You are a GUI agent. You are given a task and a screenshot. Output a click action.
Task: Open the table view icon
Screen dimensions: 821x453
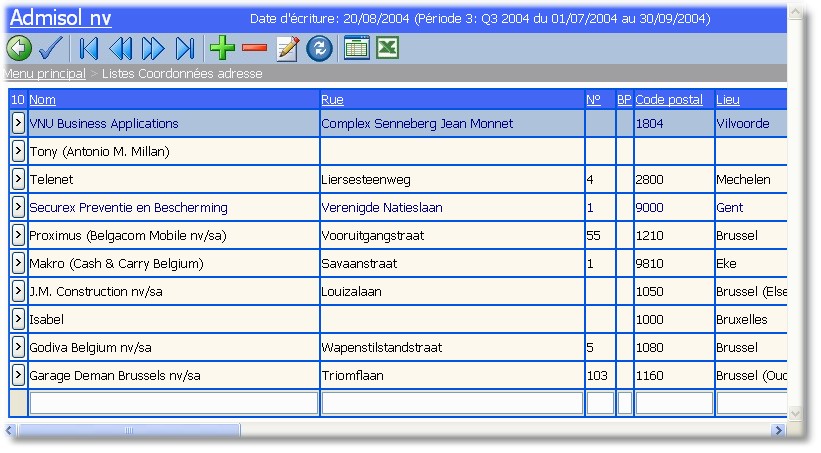[x=357, y=48]
